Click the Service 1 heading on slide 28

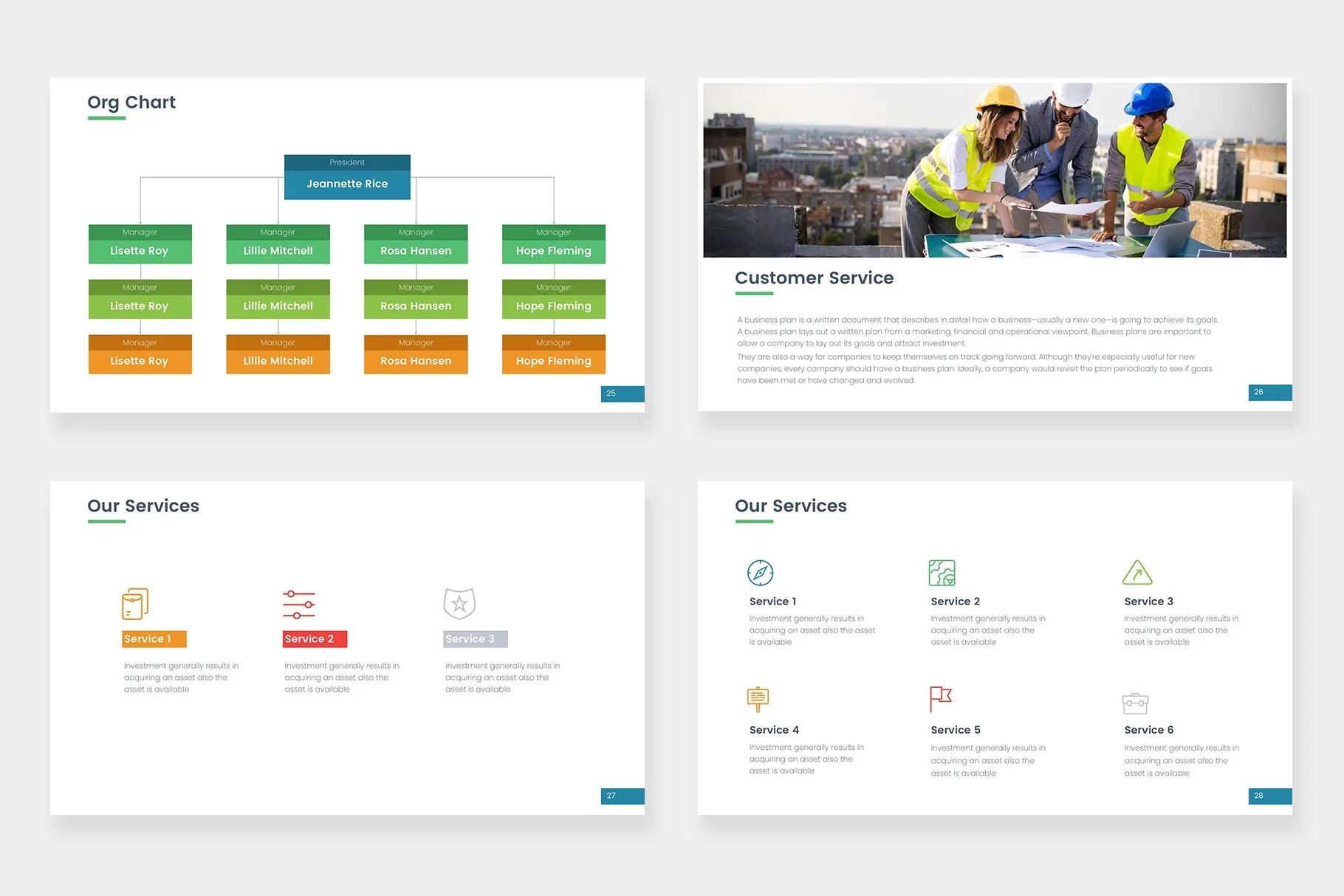click(x=772, y=602)
